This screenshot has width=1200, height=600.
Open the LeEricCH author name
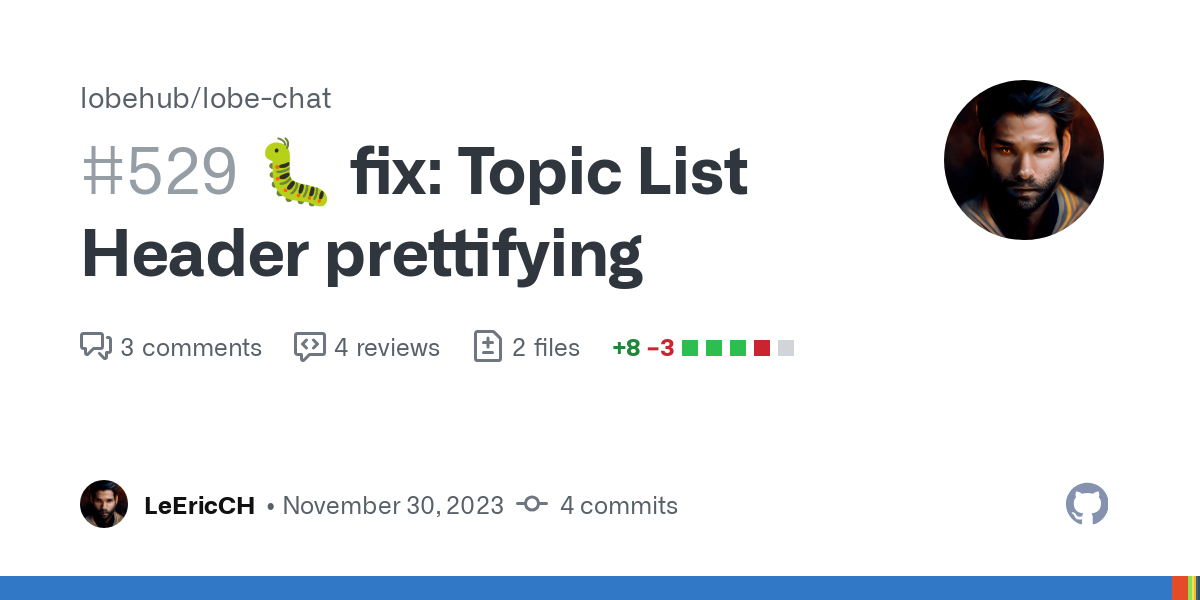[x=200, y=505]
